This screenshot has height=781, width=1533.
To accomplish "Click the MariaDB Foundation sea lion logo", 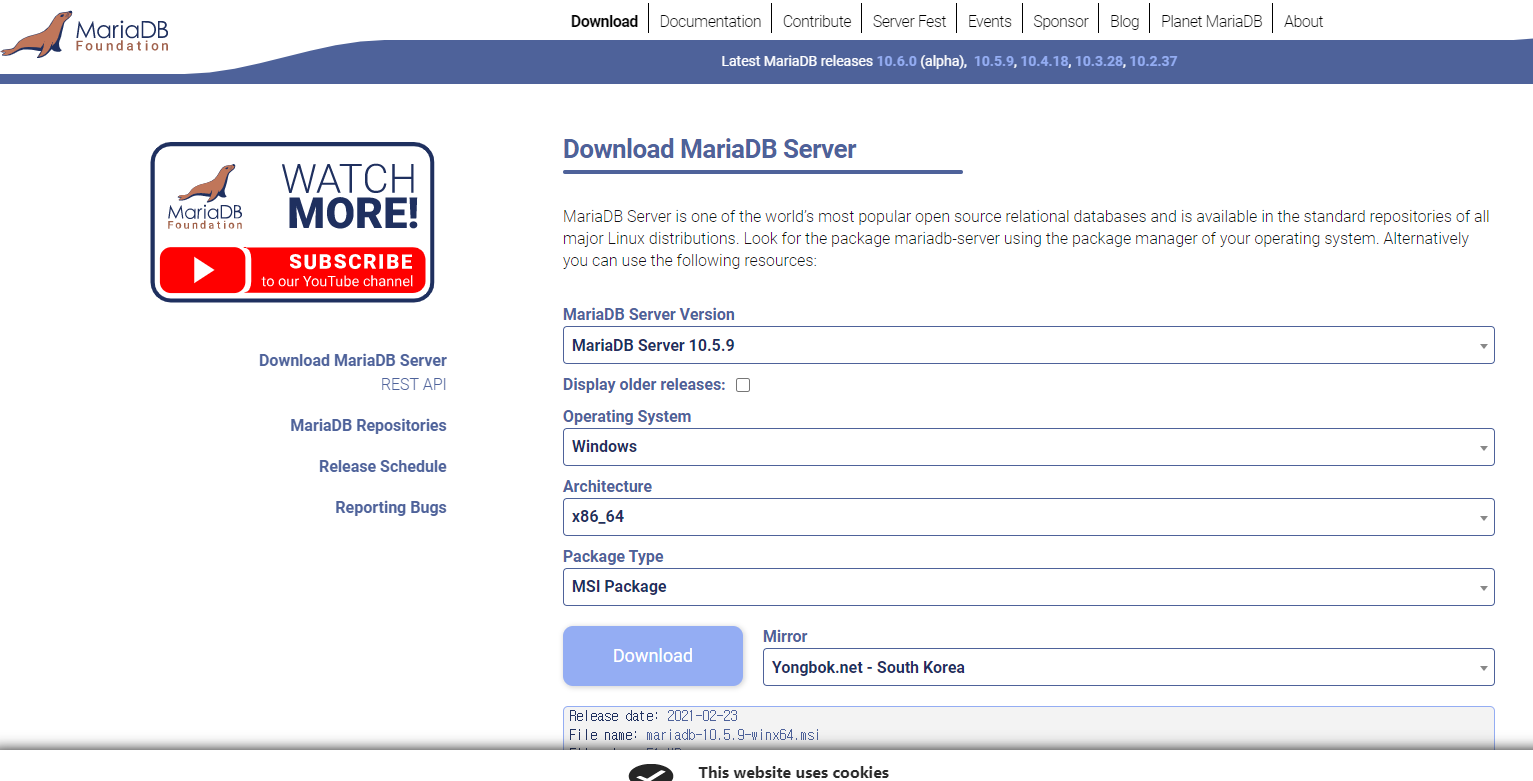I will click(x=85, y=33).
